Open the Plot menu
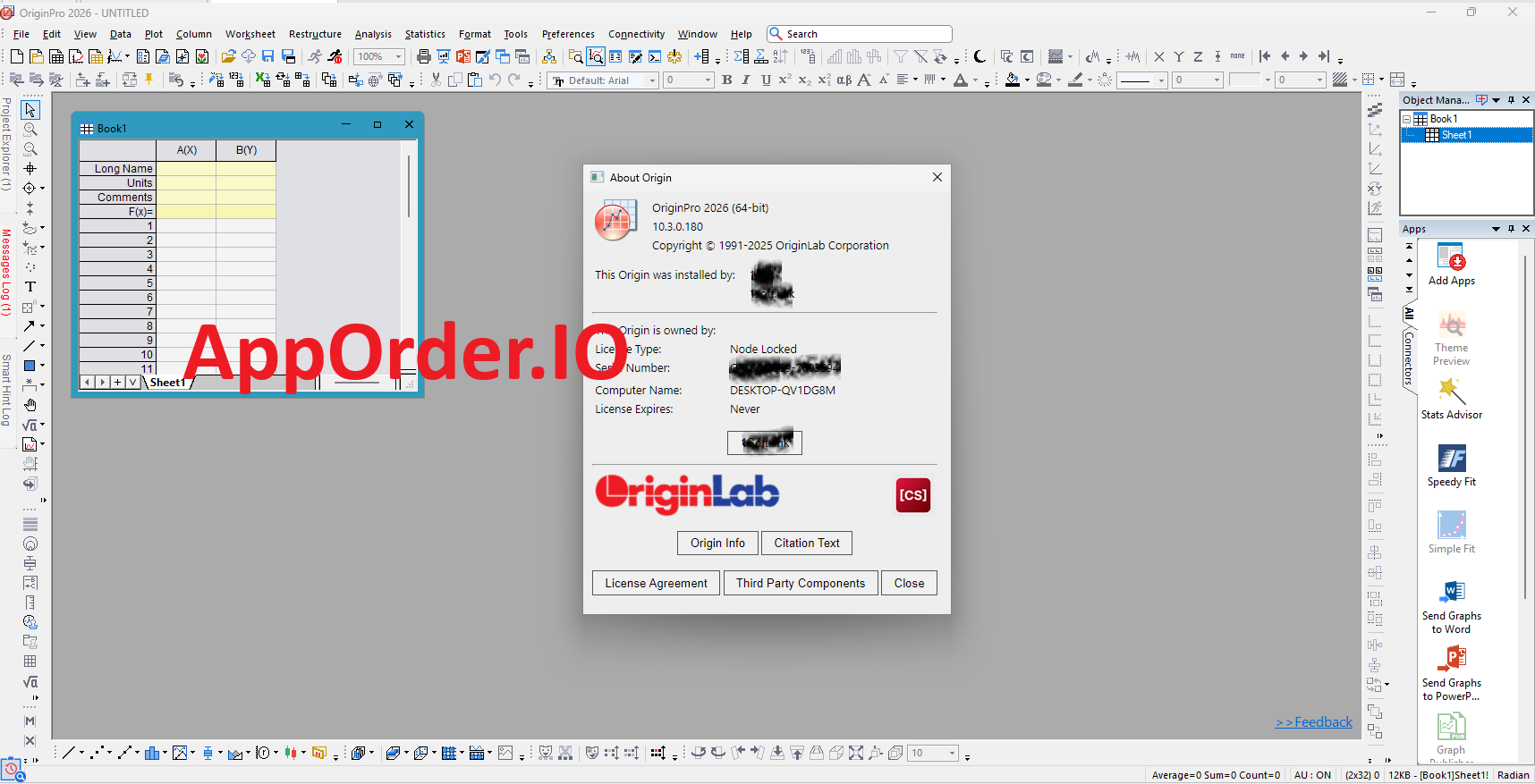 click(154, 34)
